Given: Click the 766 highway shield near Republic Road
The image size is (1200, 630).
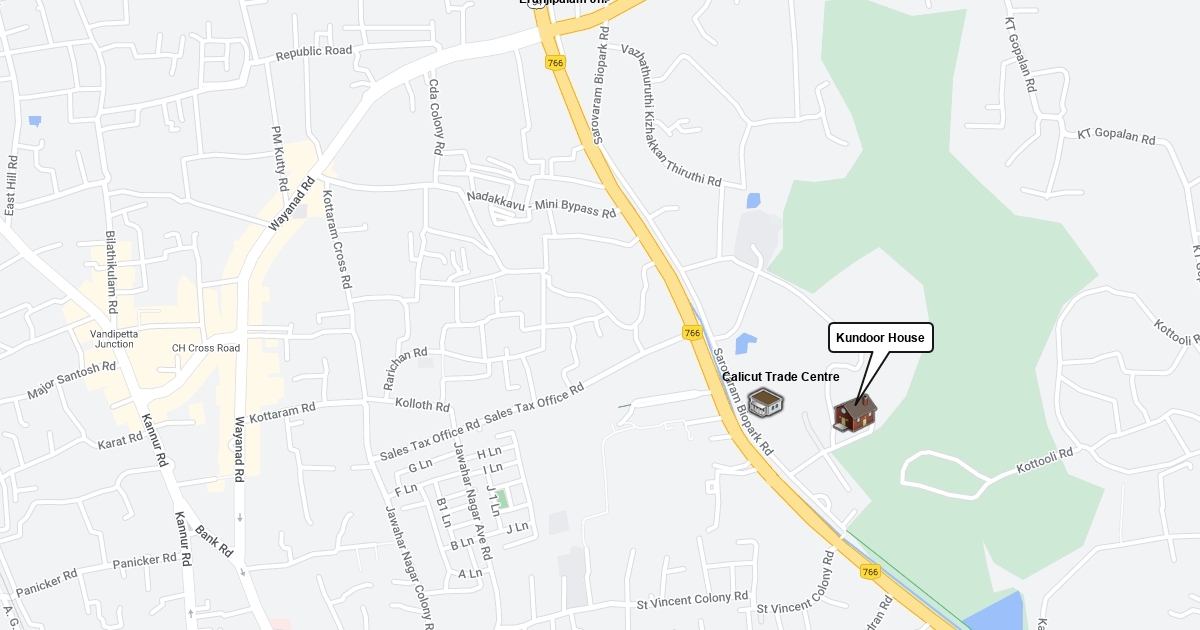Looking at the screenshot, I should tap(556, 63).
